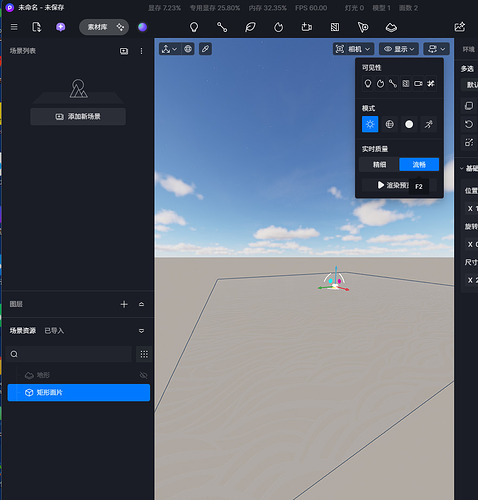478x500 pixels.
Task: Click the rotation X field in right panel
Action: tap(472, 244)
